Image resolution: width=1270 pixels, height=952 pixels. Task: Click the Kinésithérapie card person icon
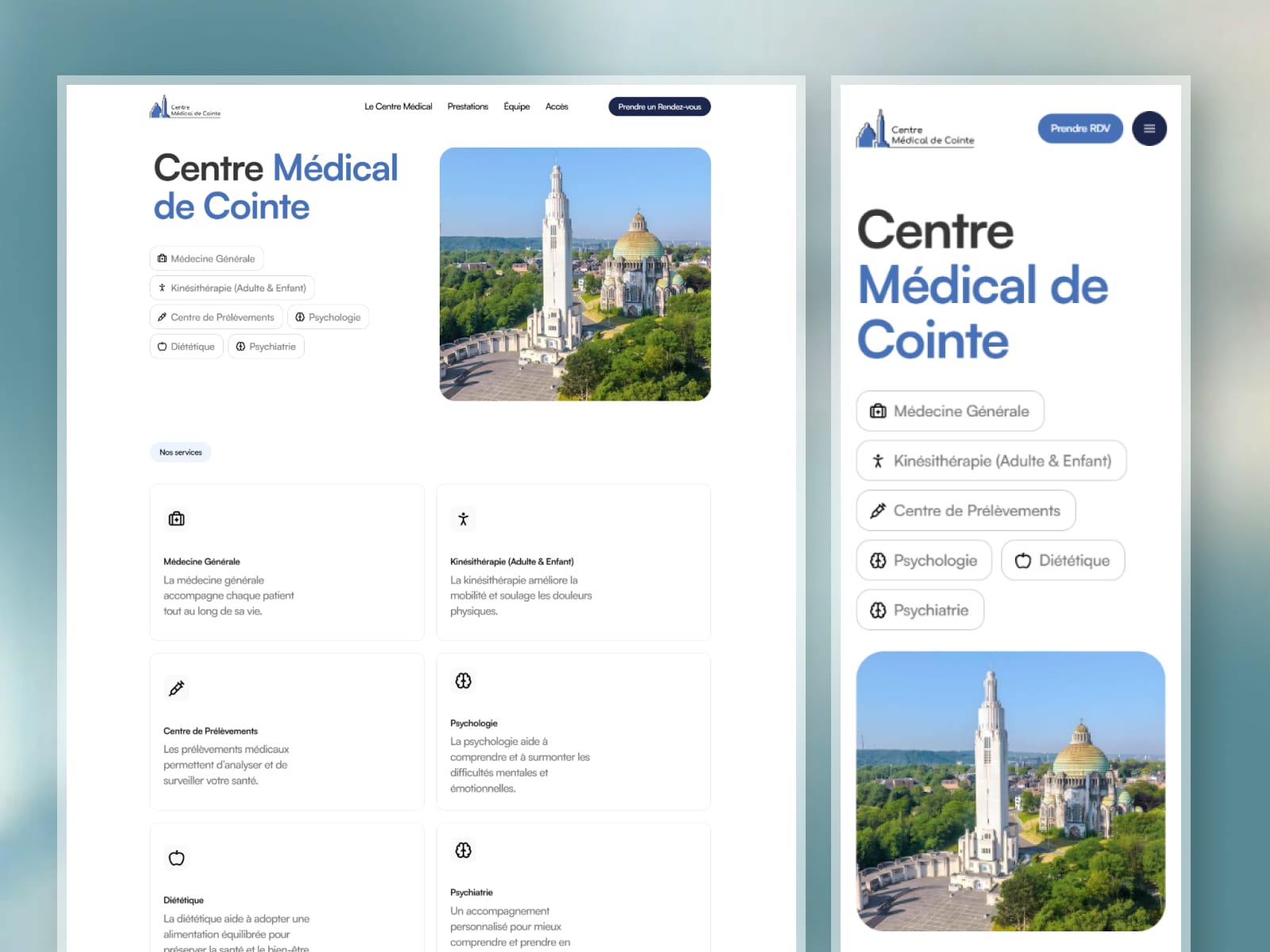coord(464,519)
